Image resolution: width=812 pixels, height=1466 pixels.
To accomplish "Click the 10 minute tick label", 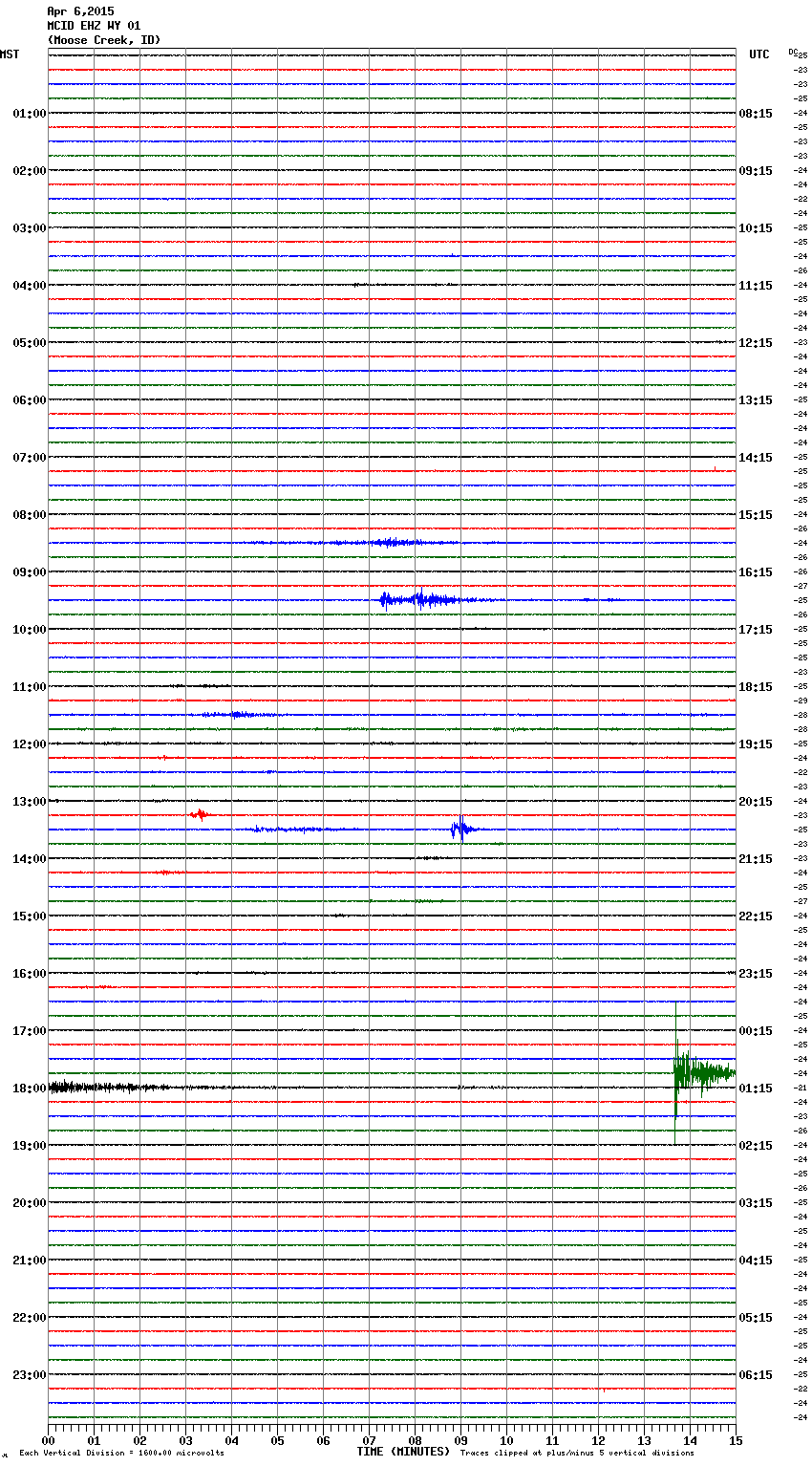I will 507,1440.
